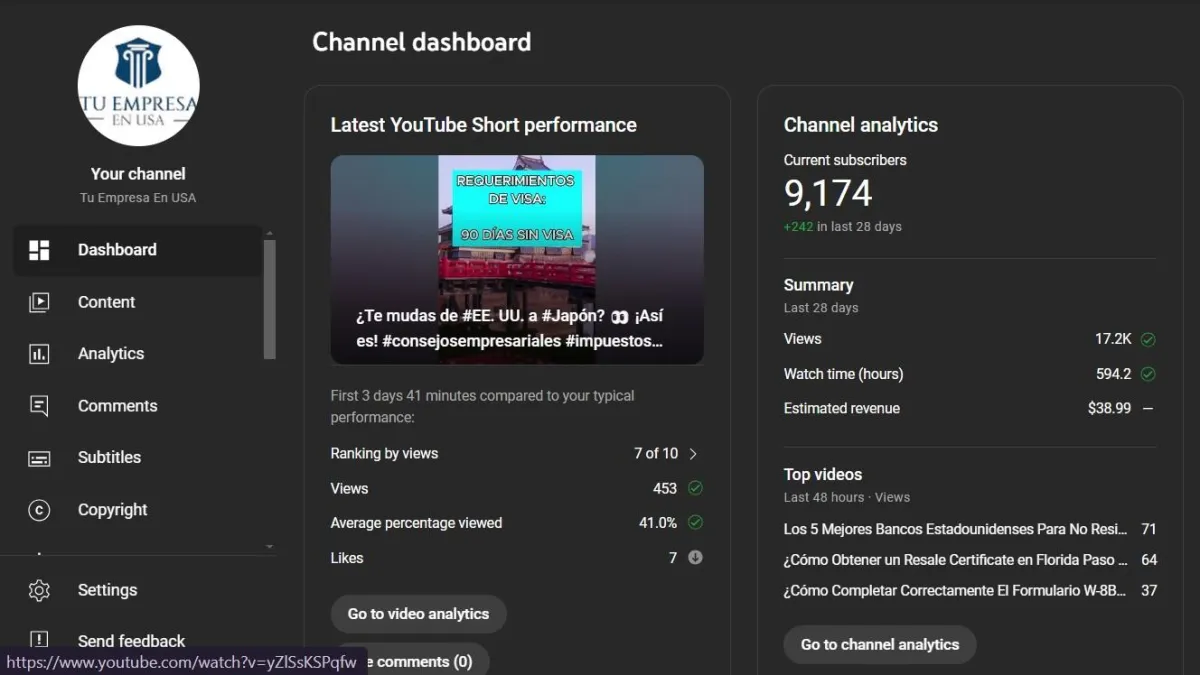Select the Subtitles caption icon
Screen dimensions: 1200x675
(x=39, y=458)
